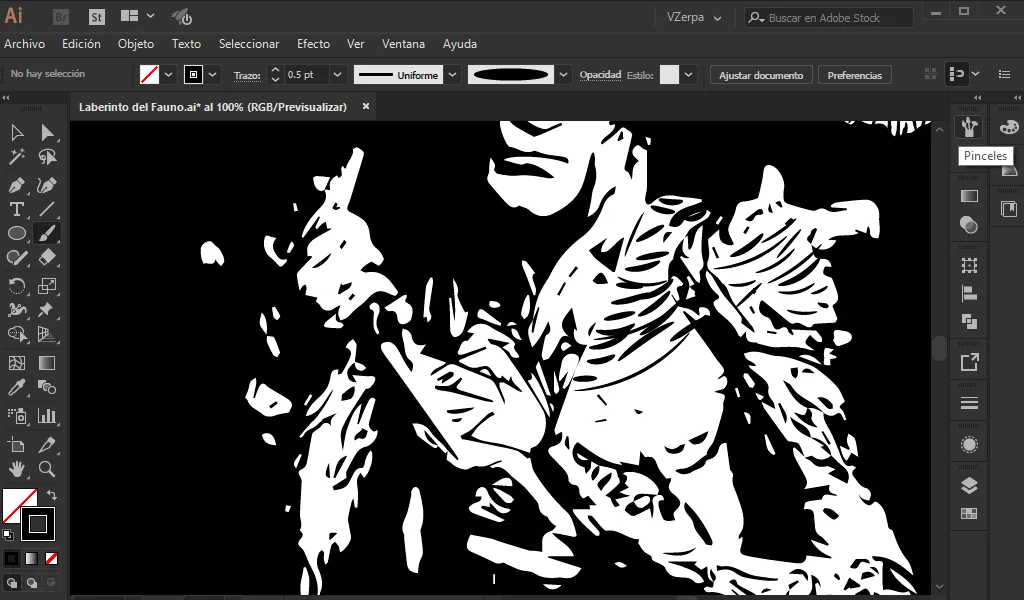This screenshot has width=1024, height=600.
Task: Open Adobe Stock via St icon
Action: 97,18
